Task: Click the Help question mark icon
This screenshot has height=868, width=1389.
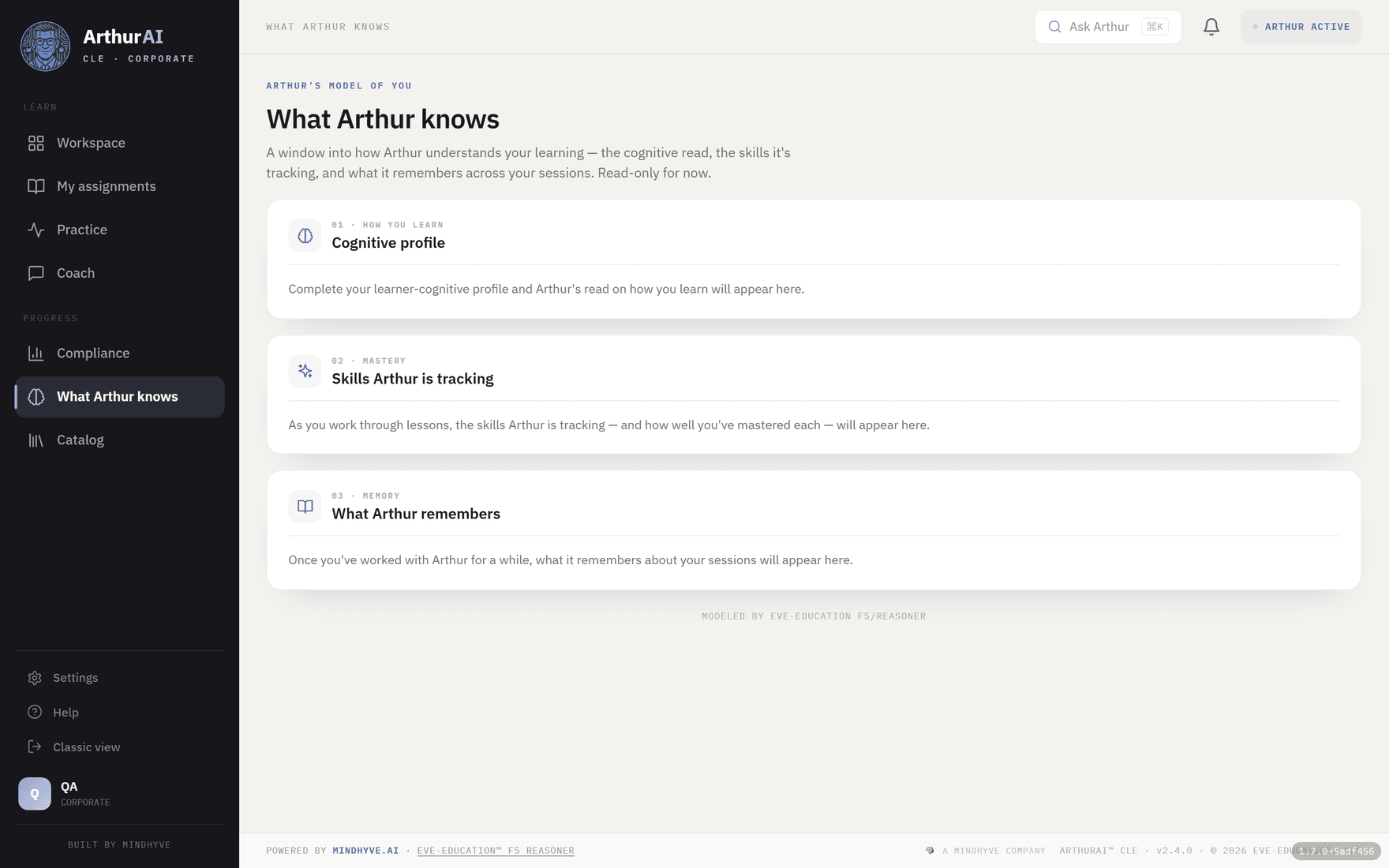Action: tap(35, 713)
